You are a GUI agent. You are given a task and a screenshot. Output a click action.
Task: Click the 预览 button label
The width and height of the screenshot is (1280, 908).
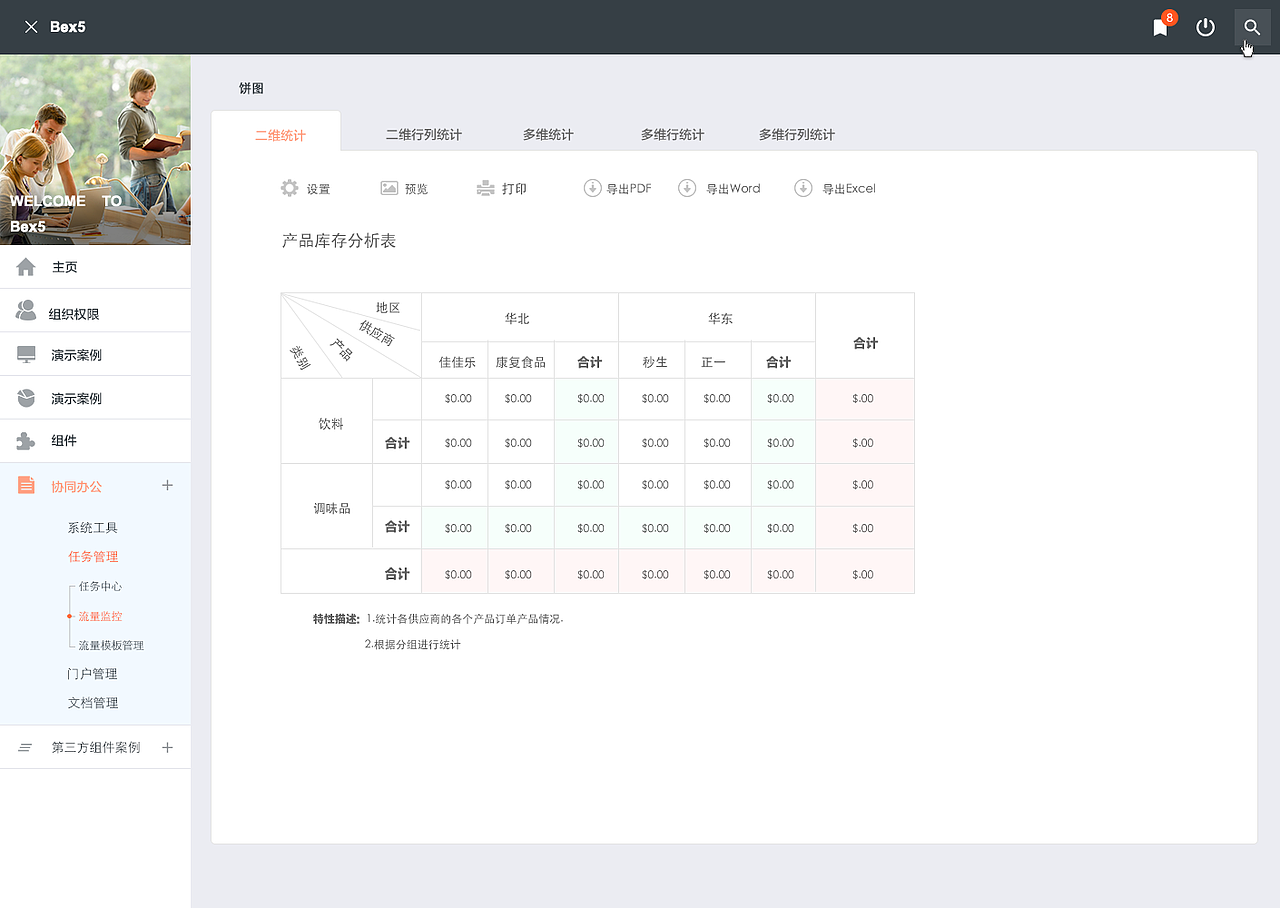[x=416, y=189]
